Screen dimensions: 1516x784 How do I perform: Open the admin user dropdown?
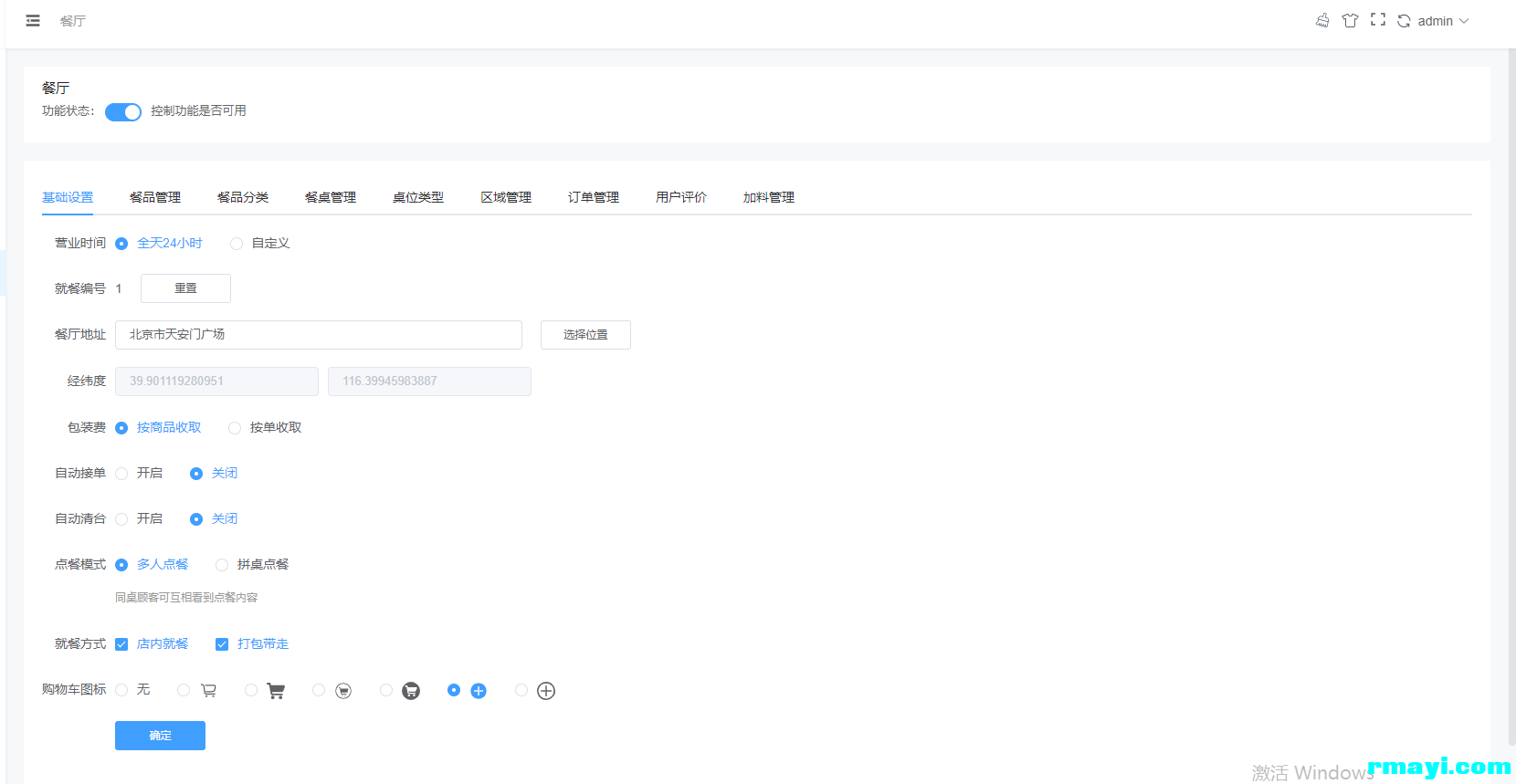[1443, 21]
